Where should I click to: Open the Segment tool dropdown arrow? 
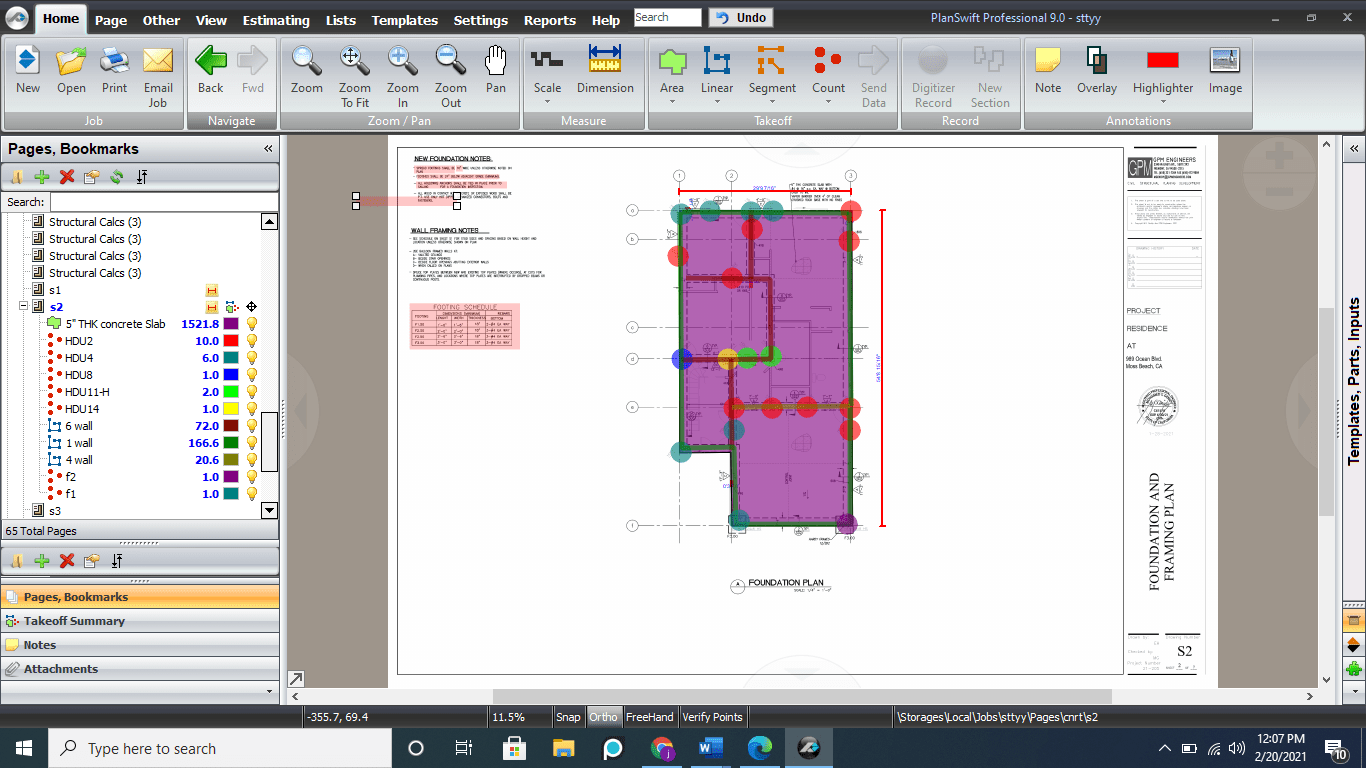772,101
